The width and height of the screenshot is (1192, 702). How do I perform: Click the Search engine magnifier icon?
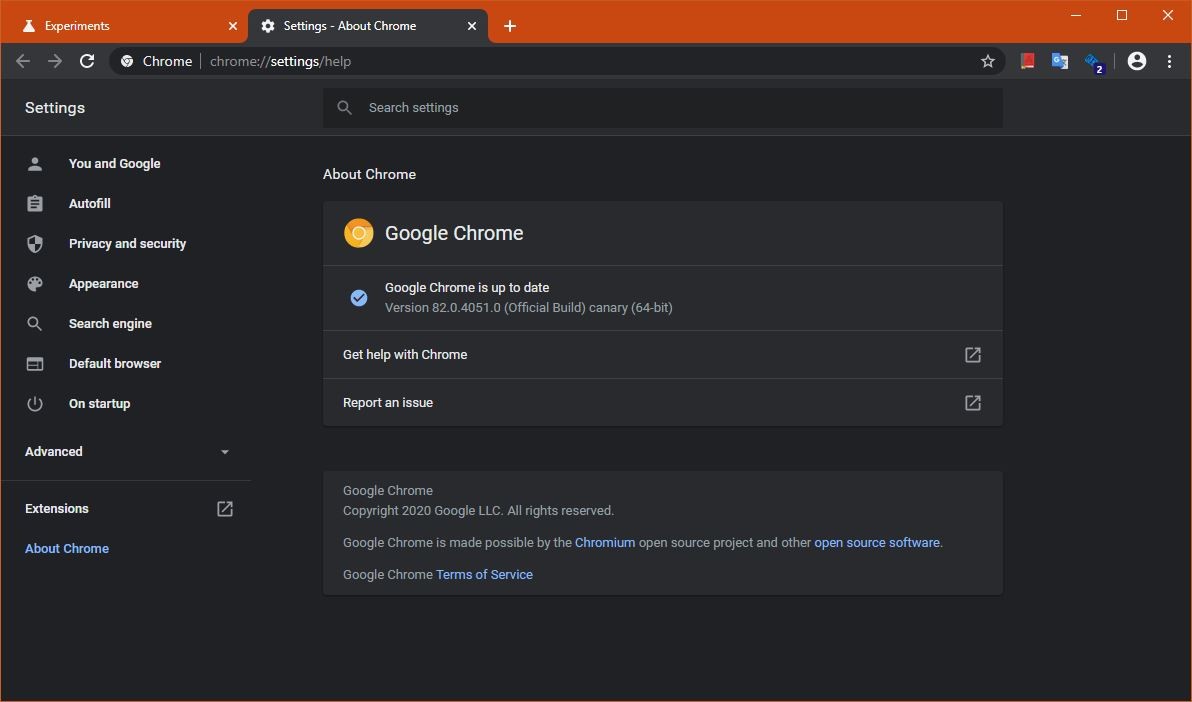(35, 324)
